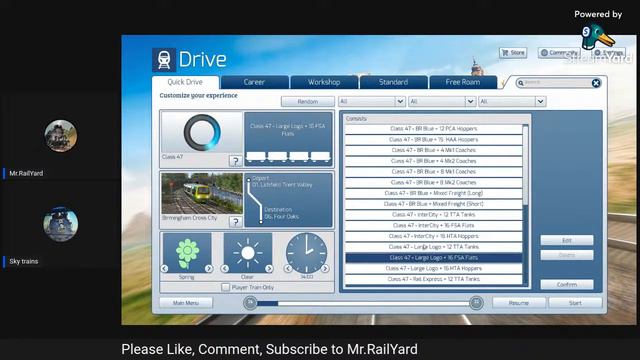Expand the second All filter dropdown
The width and height of the screenshot is (640, 360).
coord(470,101)
